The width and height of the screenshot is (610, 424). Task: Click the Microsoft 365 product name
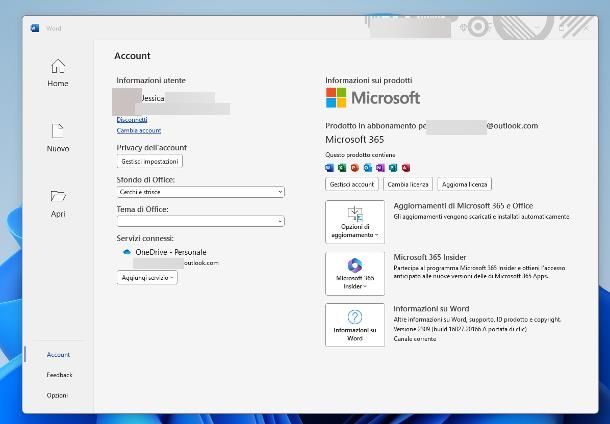354,139
